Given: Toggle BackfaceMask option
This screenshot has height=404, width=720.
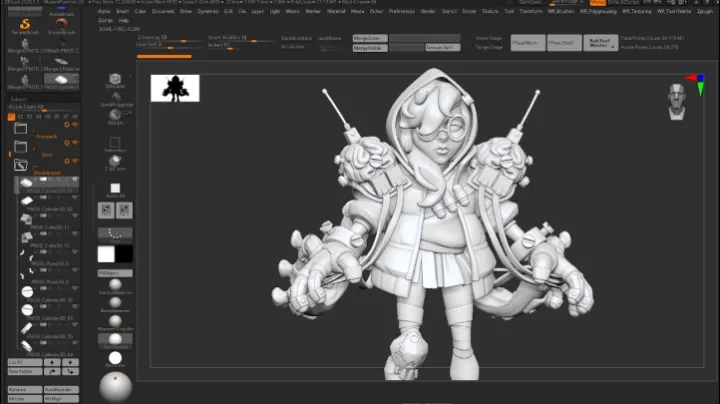Looking at the screenshot, I should 296,38.
